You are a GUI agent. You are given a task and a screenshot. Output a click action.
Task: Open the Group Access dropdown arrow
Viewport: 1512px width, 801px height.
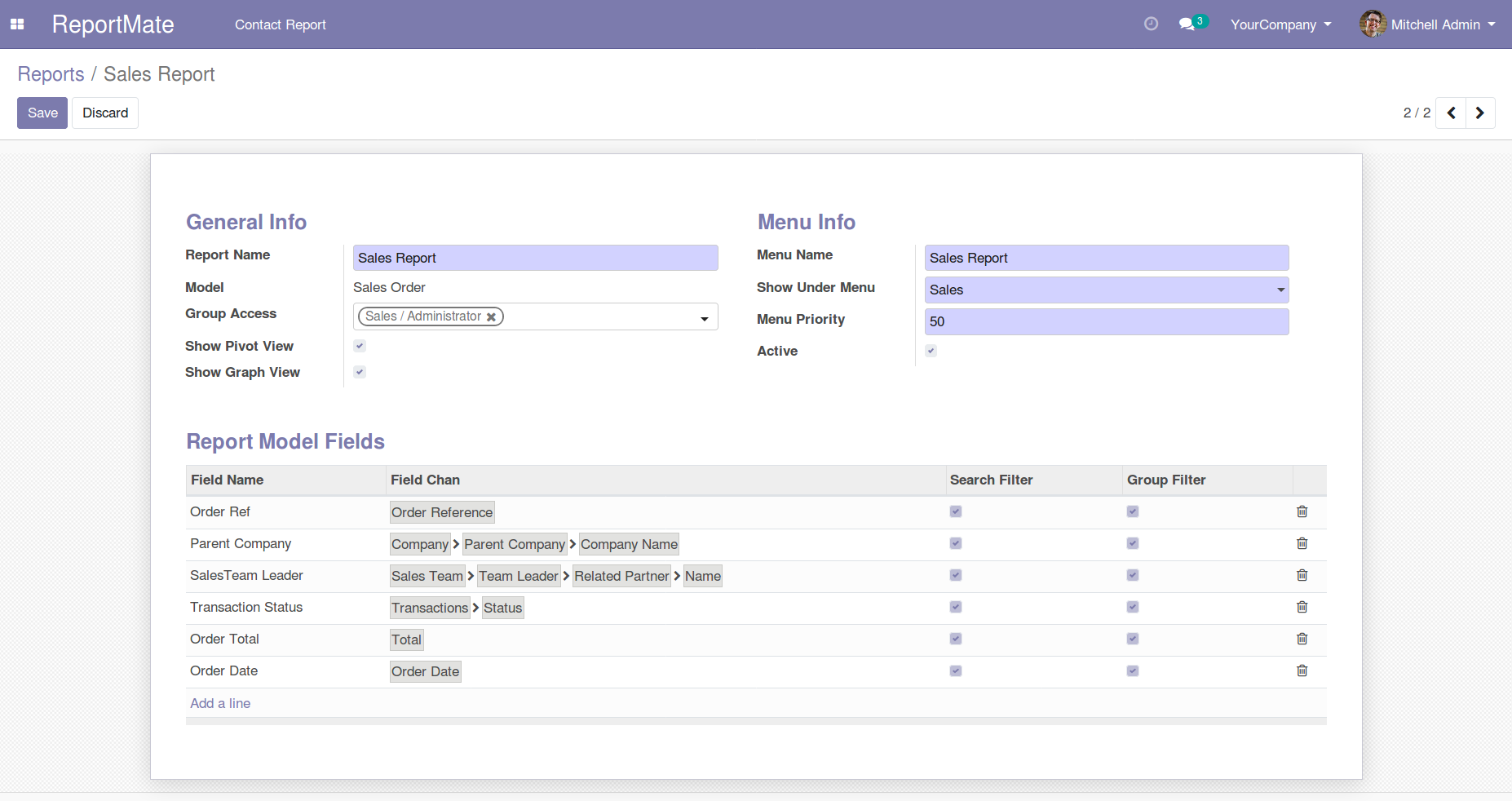tap(704, 318)
